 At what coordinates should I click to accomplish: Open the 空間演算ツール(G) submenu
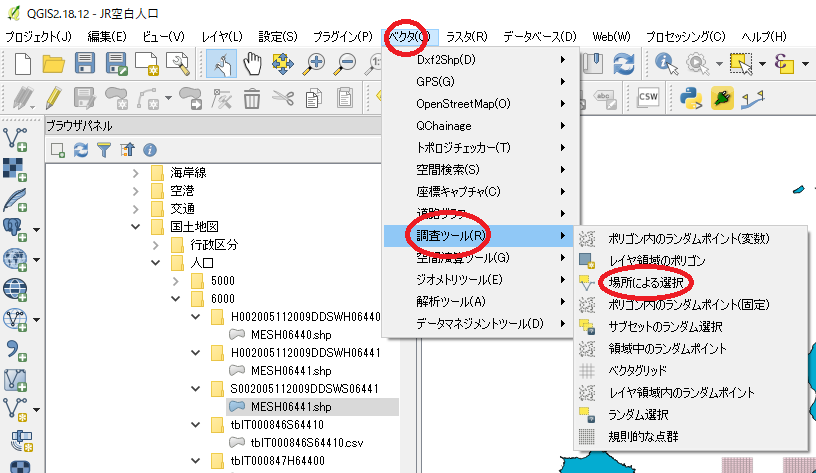[477, 258]
